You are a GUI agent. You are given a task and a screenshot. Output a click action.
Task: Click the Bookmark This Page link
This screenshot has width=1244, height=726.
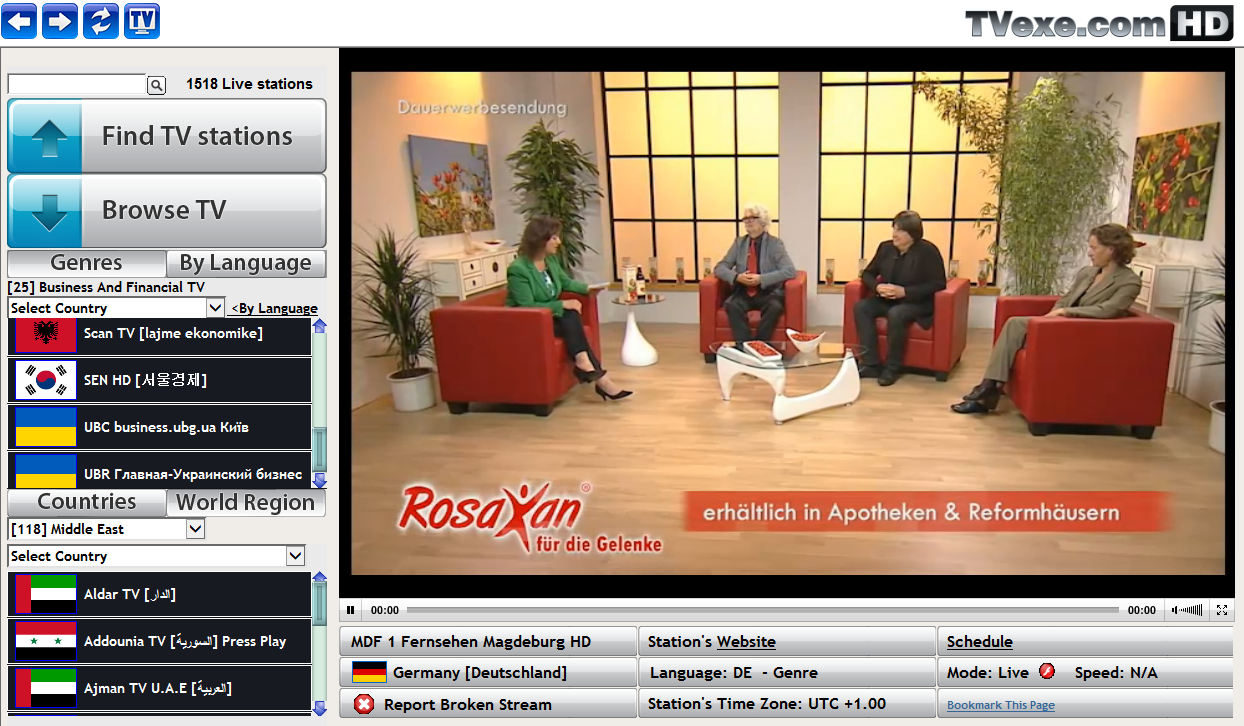(1001, 705)
